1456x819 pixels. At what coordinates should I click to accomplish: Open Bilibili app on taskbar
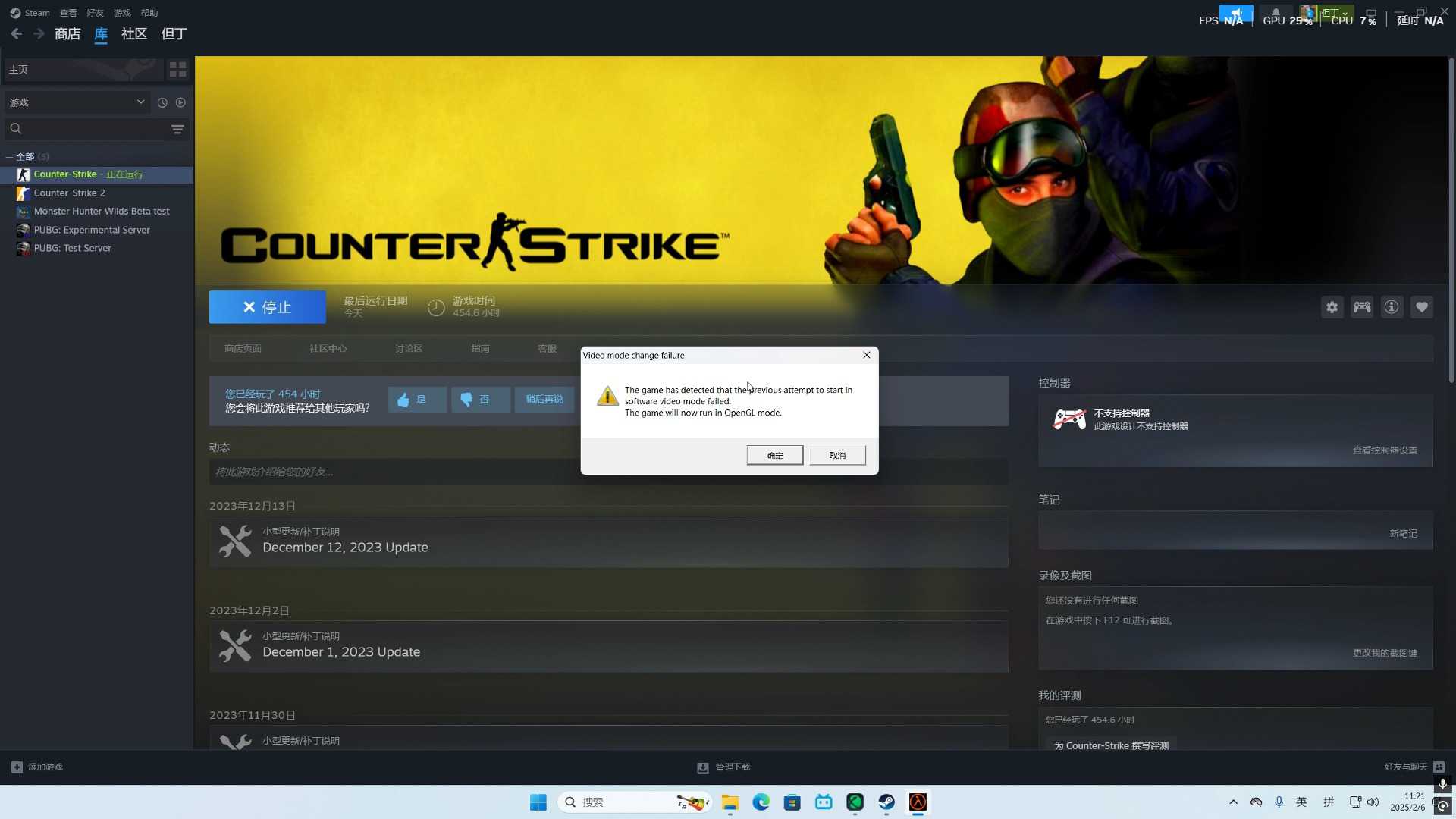point(824,802)
